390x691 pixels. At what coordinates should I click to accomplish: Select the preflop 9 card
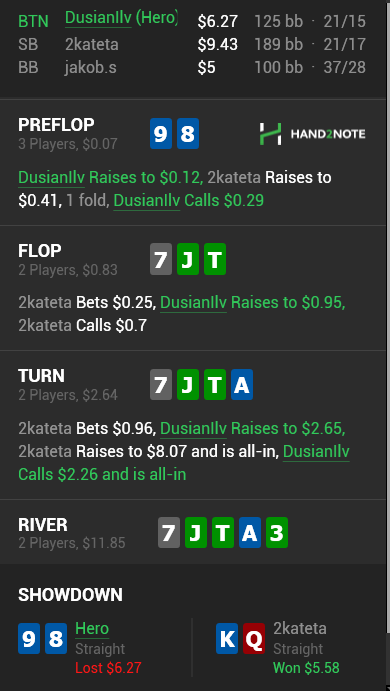(x=161, y=134)
